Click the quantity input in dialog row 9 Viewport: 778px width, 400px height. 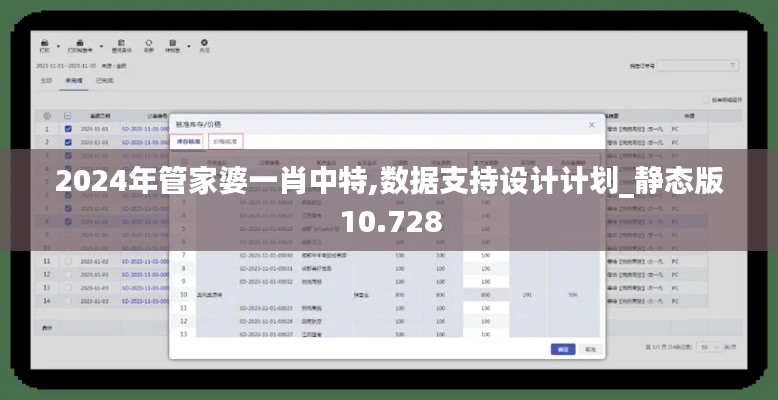486,282
